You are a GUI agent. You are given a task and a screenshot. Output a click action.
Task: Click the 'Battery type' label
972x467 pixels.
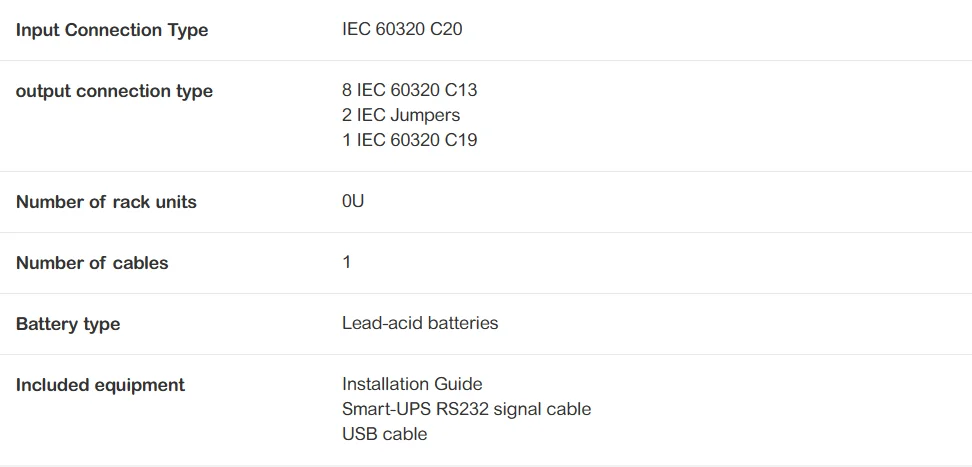pos(68,324)
